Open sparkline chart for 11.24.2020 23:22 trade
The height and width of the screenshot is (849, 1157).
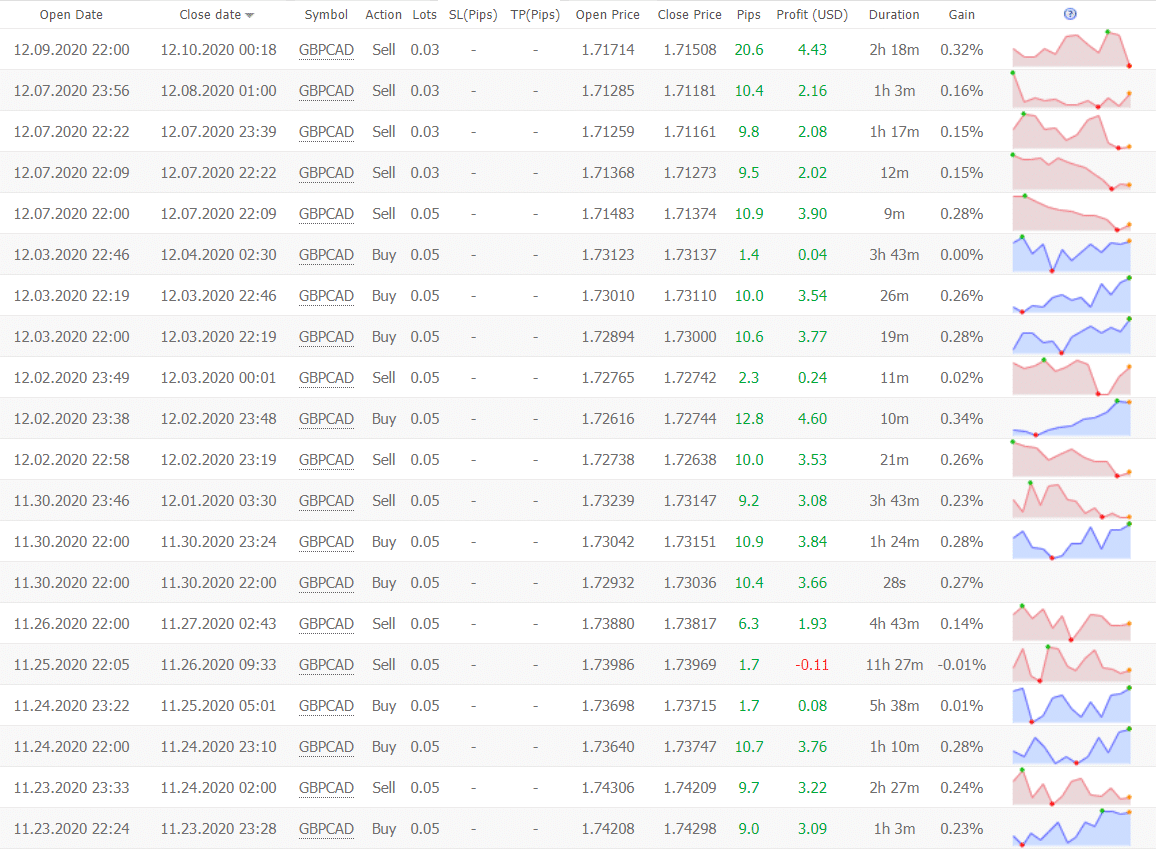pos(1071,705)
